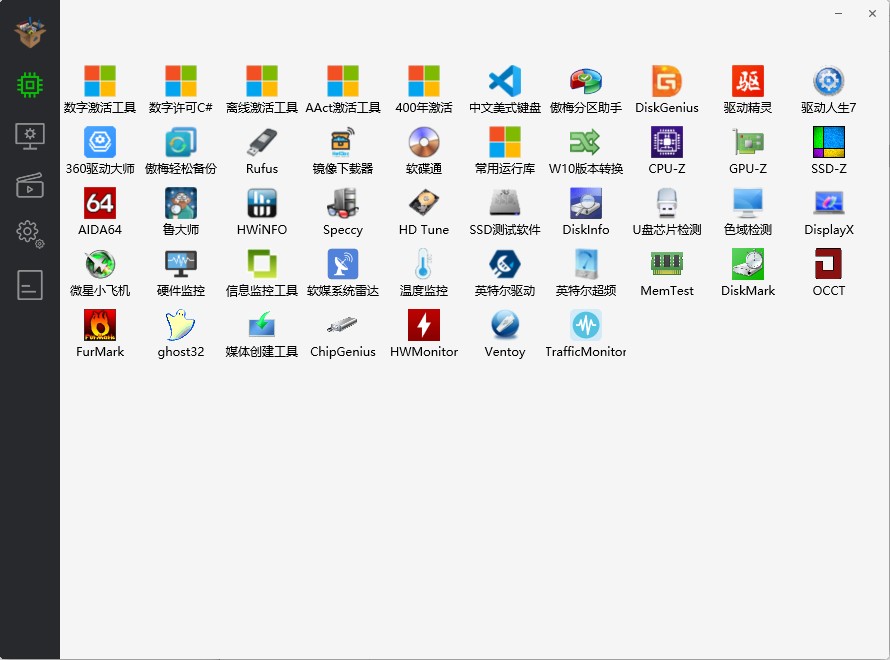890x660 pixels.
Task: Launch 信息监控工具
Action: (x=262, y=273)
